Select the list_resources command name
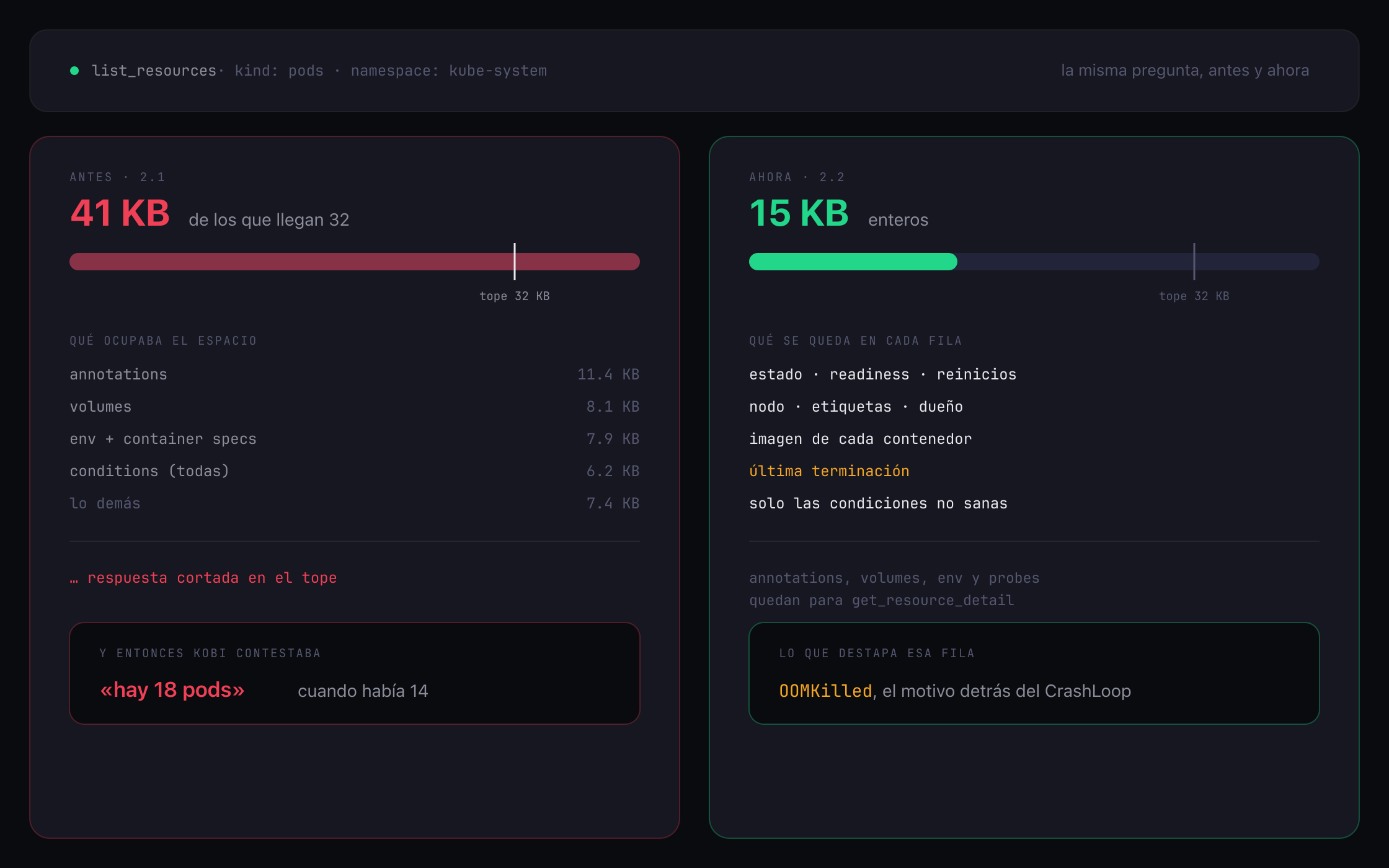 pos(154,71)
